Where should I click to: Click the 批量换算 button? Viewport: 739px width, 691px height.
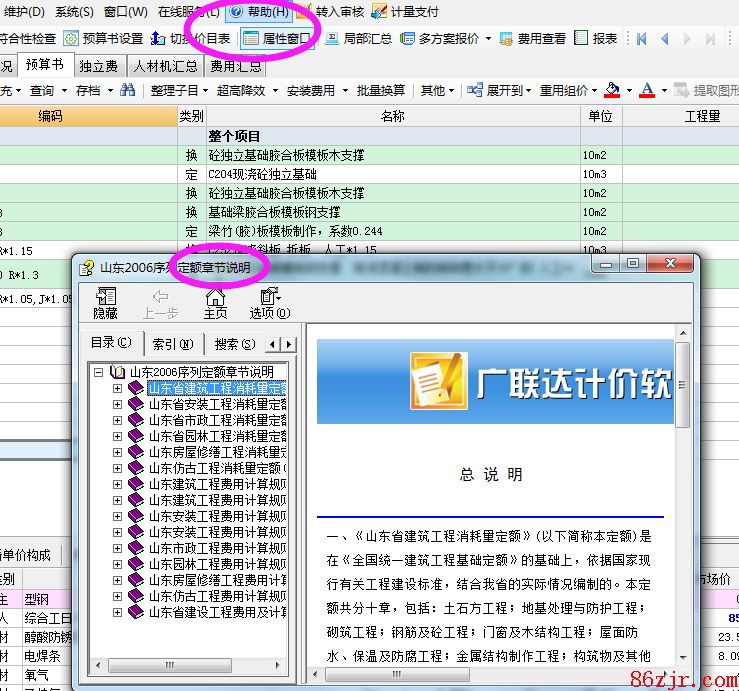tap(381, 90)
